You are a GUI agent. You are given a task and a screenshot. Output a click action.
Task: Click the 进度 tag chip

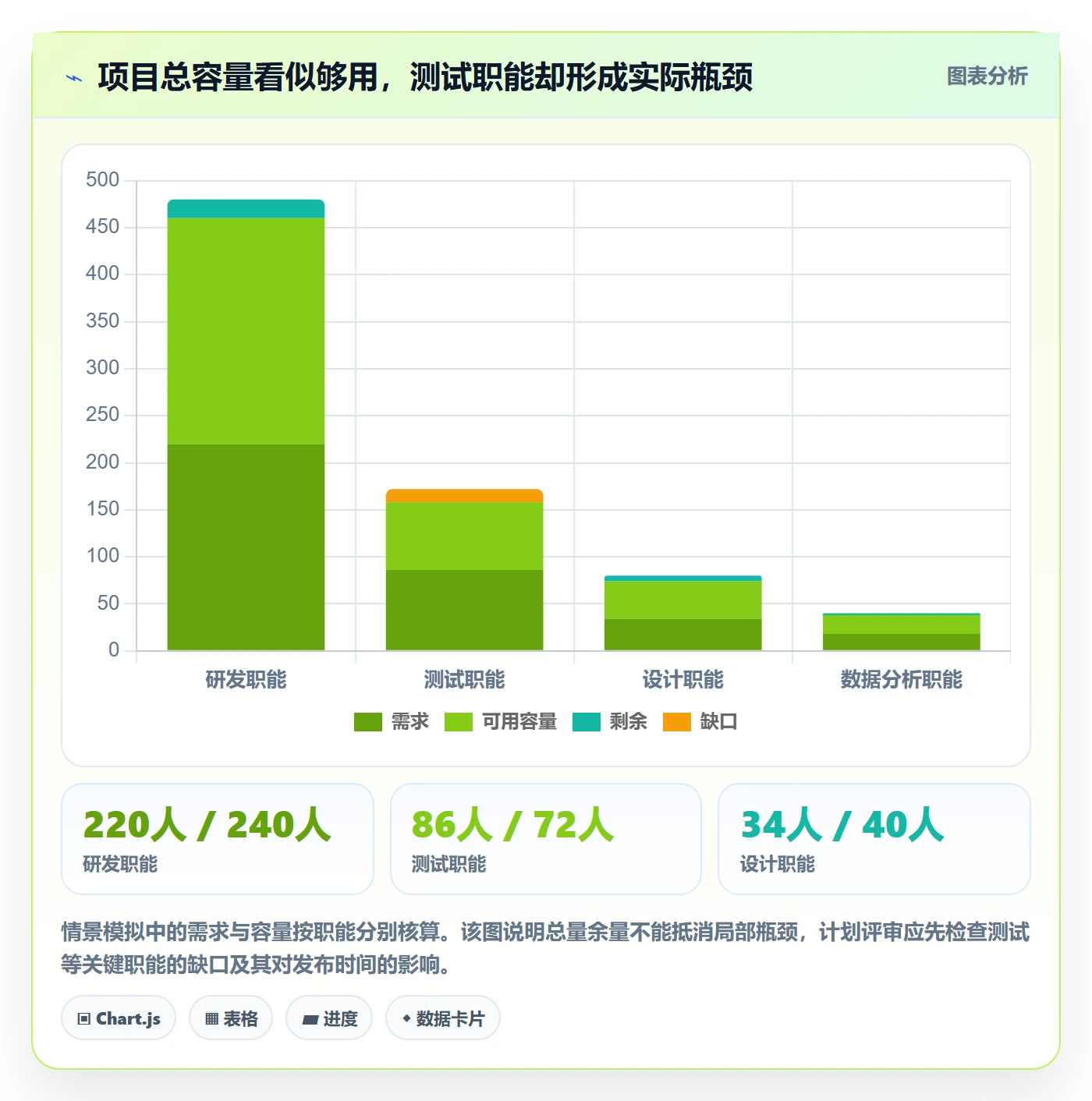coord(329,1018)
